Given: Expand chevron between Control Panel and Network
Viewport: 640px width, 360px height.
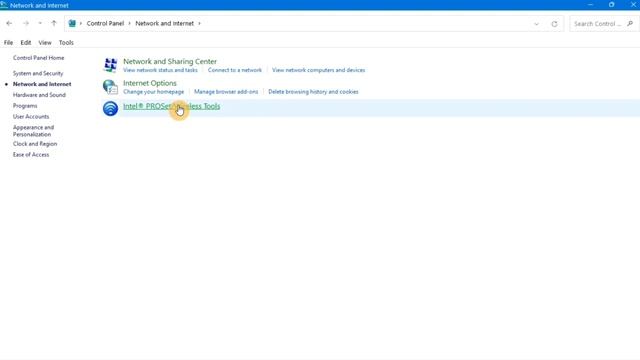Looking at the screenshot, I should pos(130,23).
